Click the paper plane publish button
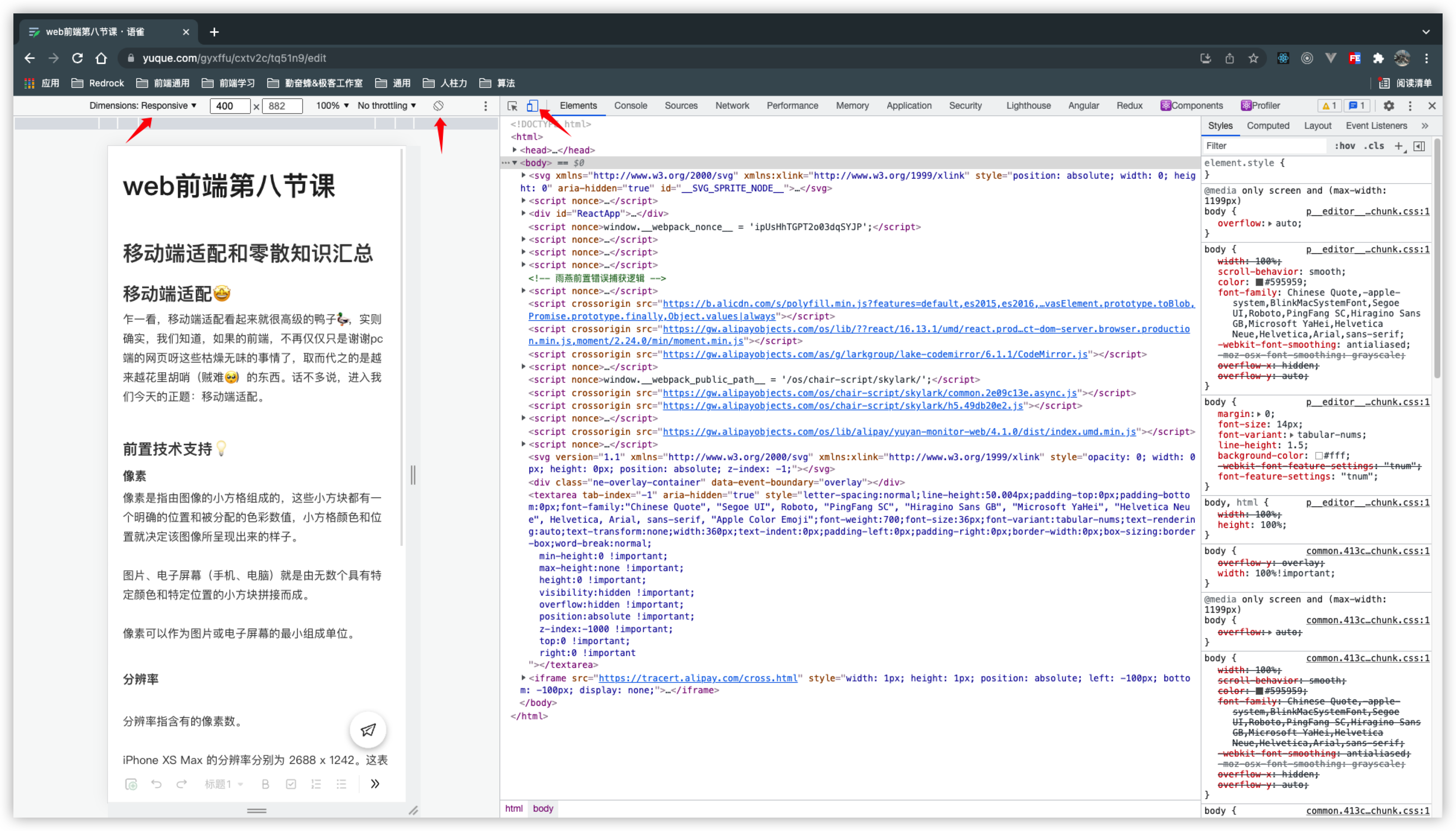 pyautogui.click(x=368, y=729)
